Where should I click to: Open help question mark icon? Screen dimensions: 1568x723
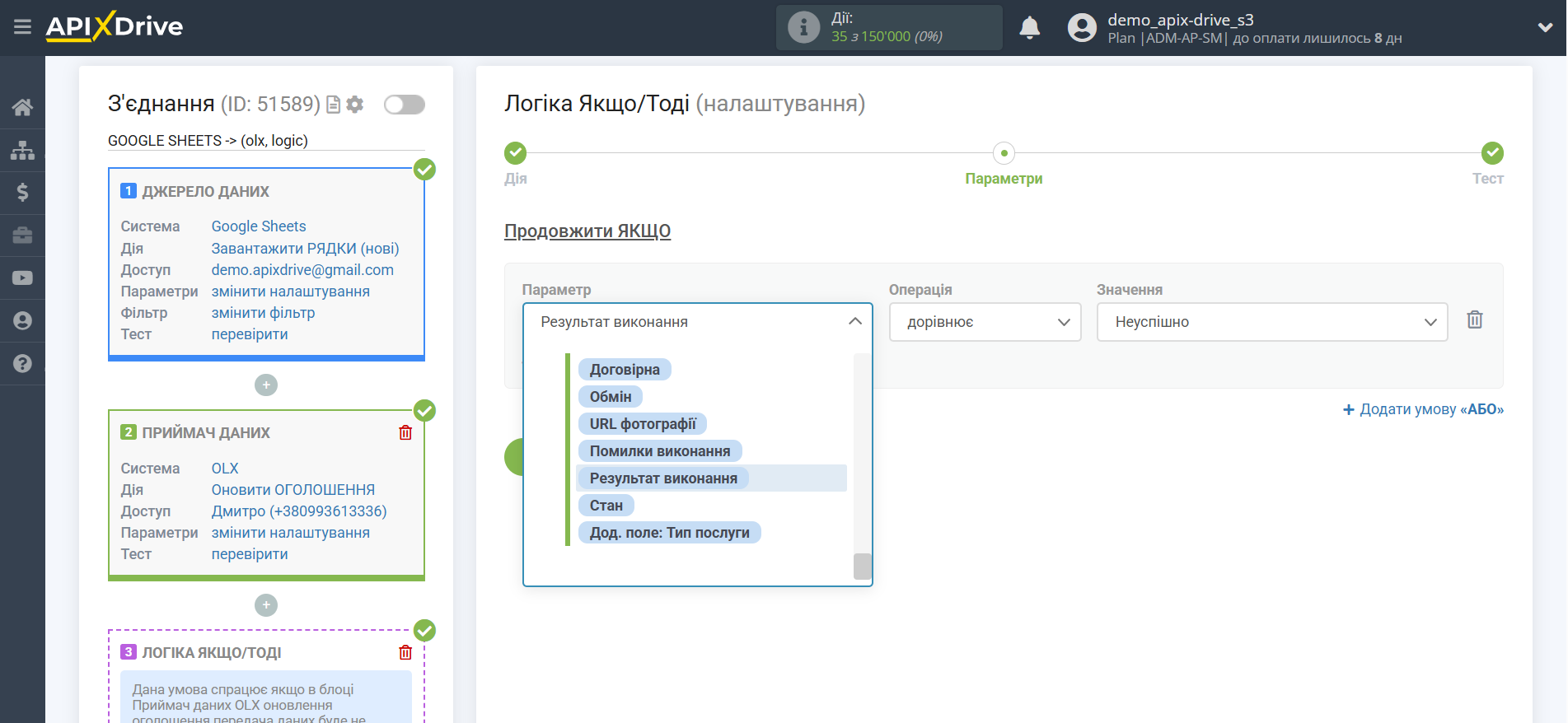[22, 363]
